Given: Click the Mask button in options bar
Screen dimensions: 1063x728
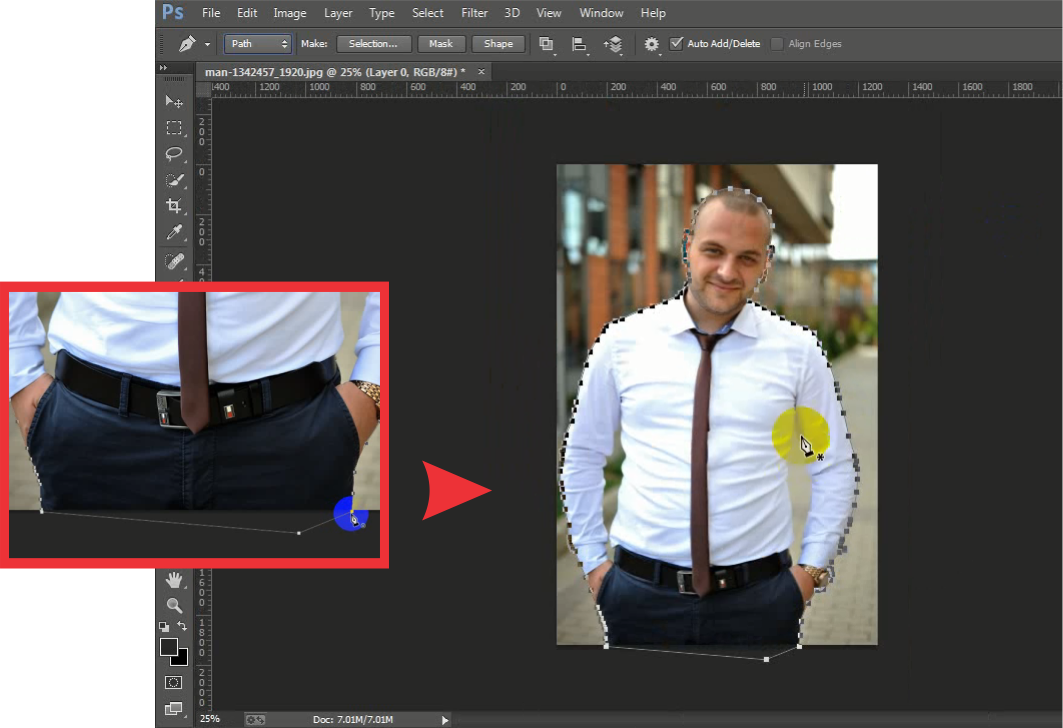Looking at the screenshot, I should [441, 43].
